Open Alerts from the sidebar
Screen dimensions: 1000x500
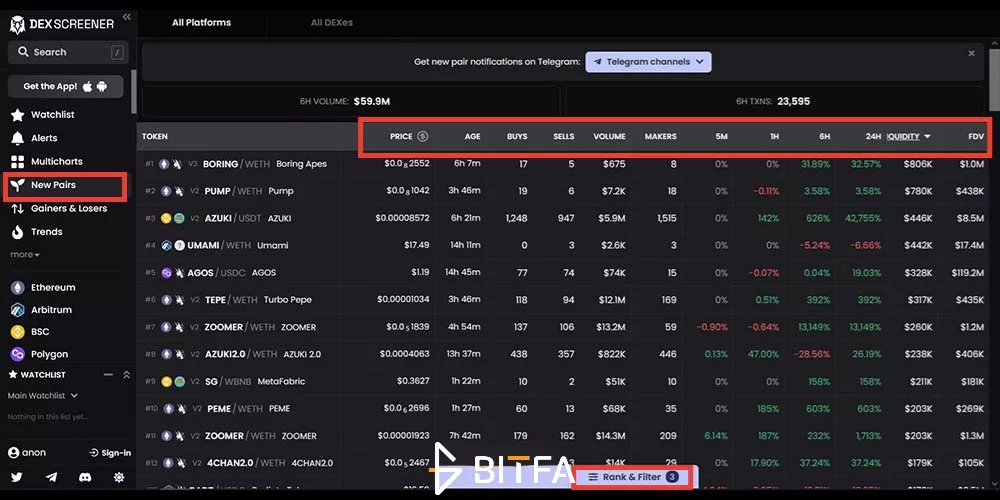tap(35, 138)
